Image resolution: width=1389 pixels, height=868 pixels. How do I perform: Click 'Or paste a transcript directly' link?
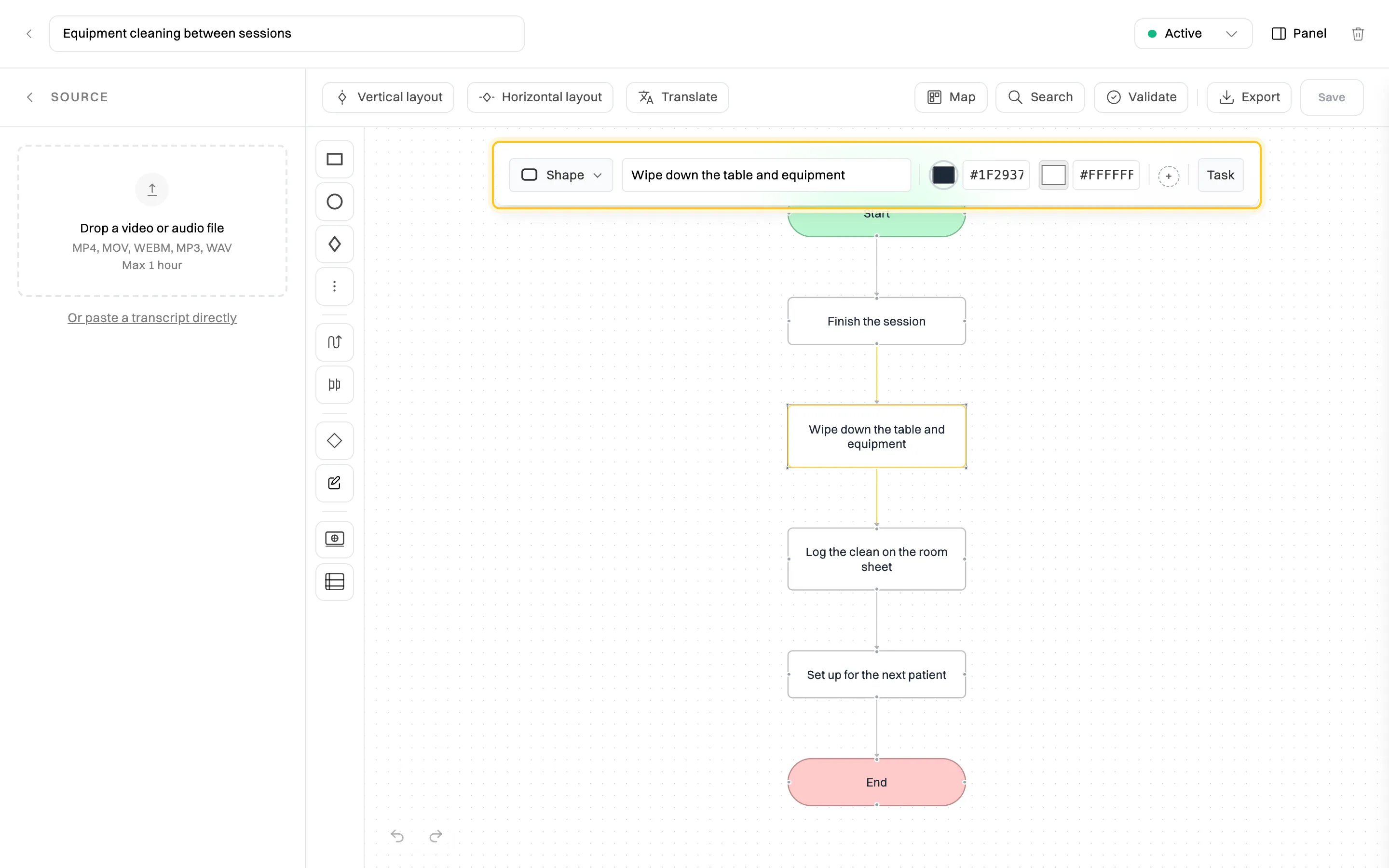pos(152,317)
